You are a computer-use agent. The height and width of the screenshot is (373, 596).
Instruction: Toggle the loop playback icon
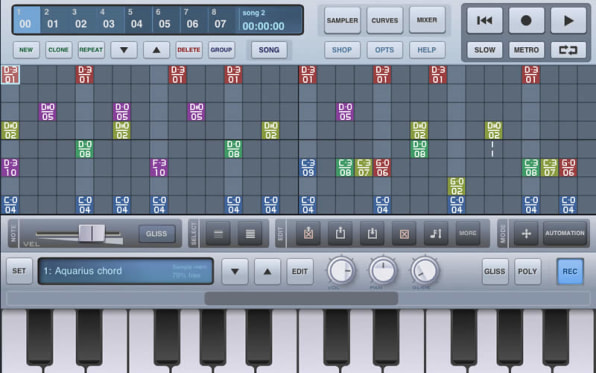click(568, 50)
